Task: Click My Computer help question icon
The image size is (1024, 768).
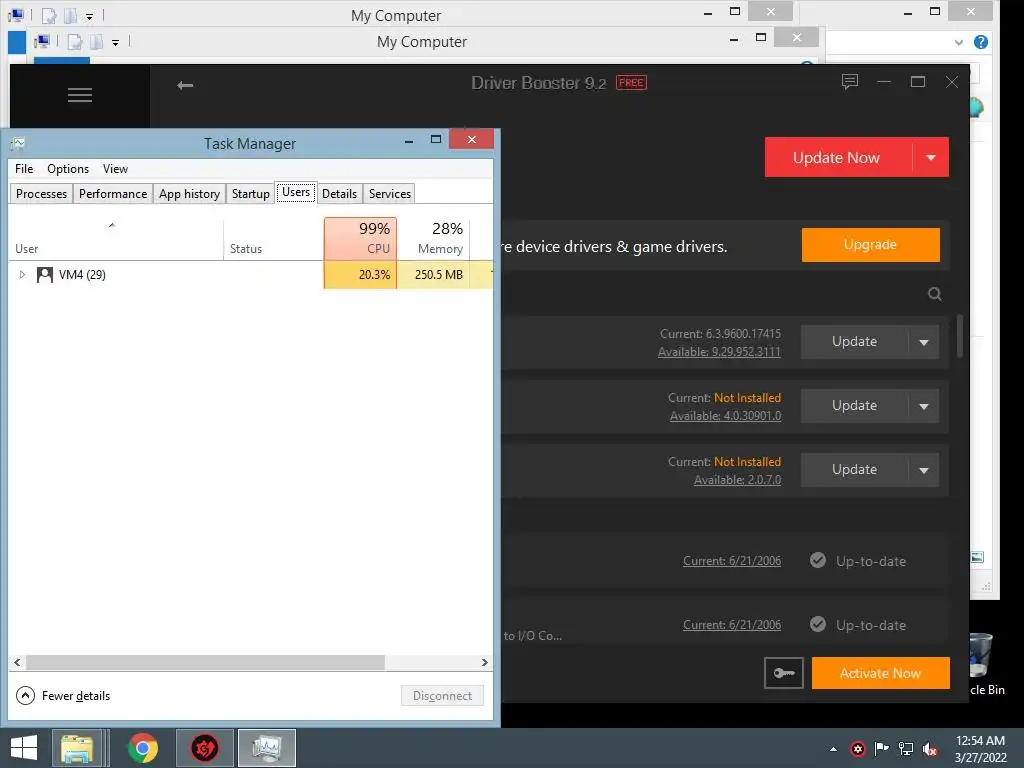Action: (981, 42)
